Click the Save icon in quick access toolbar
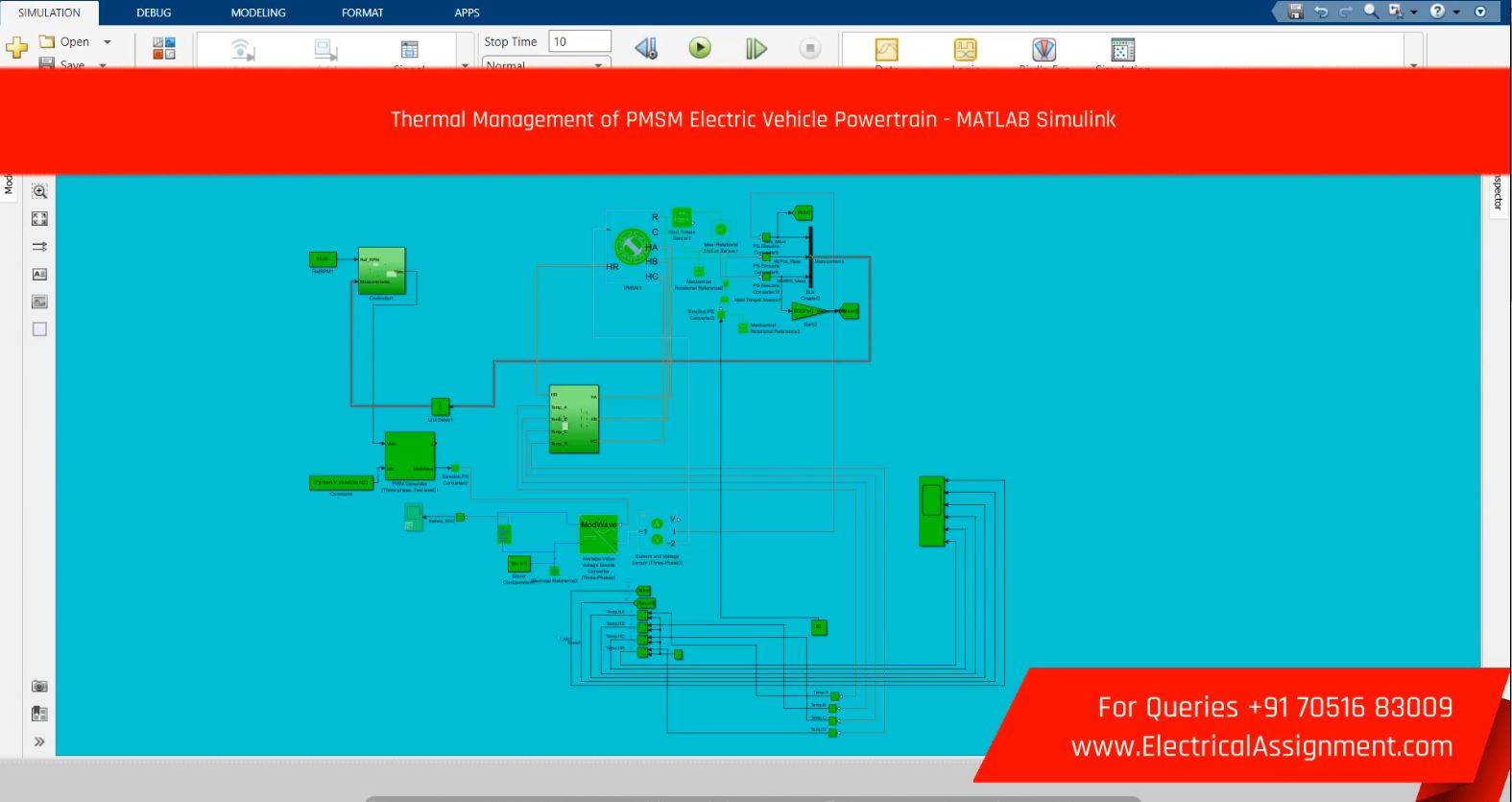The width and height of the screenshot is (1512, 802). 1295,12
